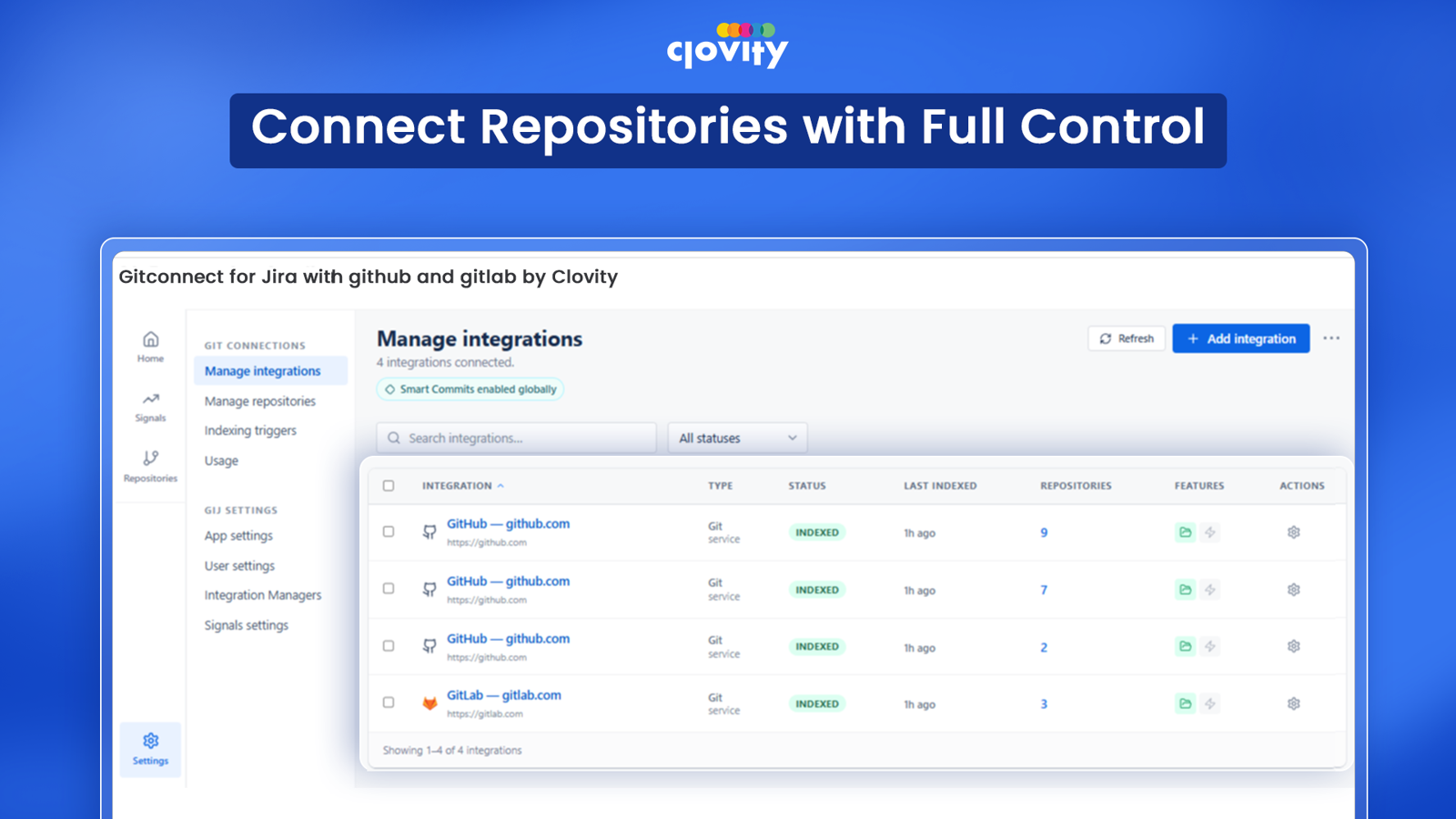Image resolution: width=1456 pixels, height=819 pixels.
Task: Open User settings
Action: pos(239,566)
